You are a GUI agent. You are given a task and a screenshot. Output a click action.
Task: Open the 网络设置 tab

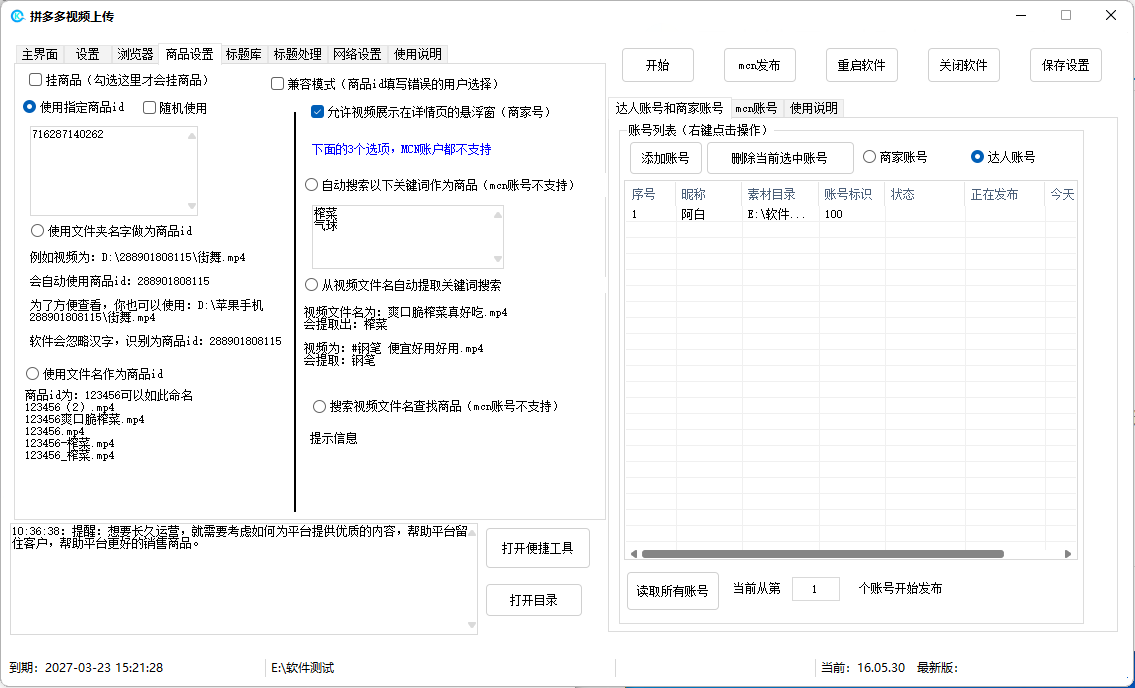[358, 54]
